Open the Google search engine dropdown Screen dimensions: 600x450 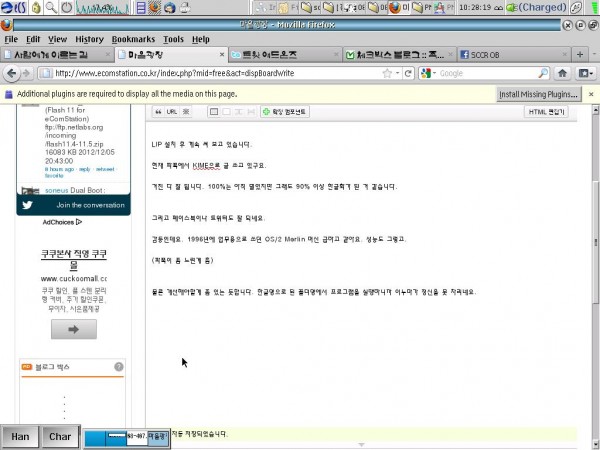click(x=429, y=73)
